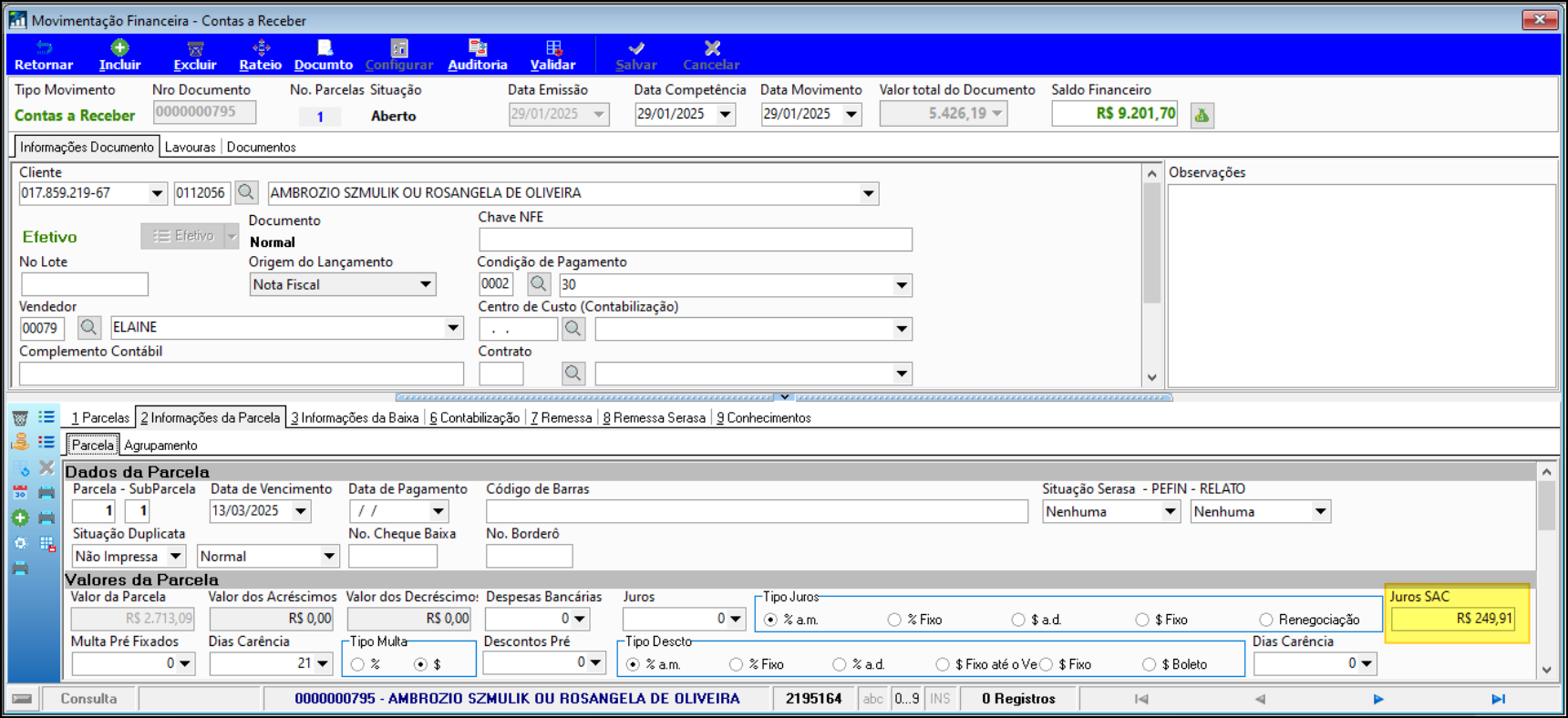Click the money bag icon beside Saldo Financeiro
The width and height of the screenshot is (1568, 718).
[x=1202, y=115]
